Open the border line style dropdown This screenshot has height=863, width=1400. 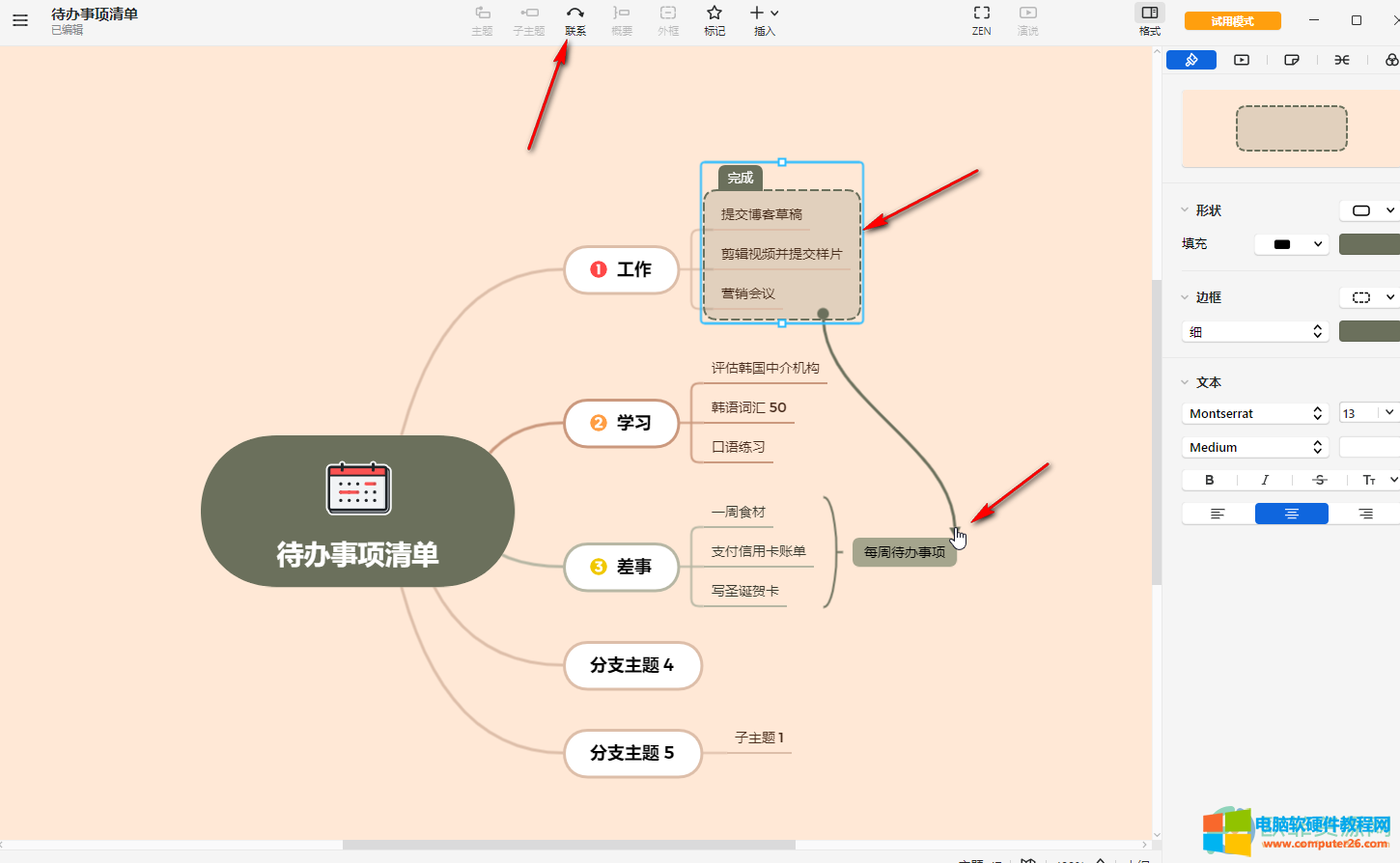1370,297
